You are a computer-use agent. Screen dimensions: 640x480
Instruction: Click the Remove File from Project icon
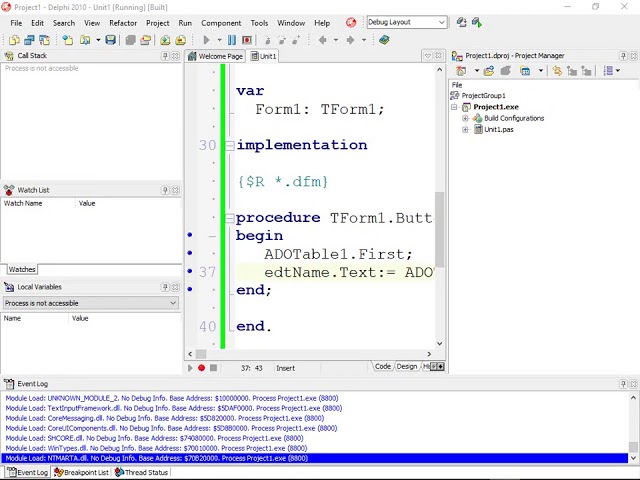pyautogui.click(x=180, y=40)
